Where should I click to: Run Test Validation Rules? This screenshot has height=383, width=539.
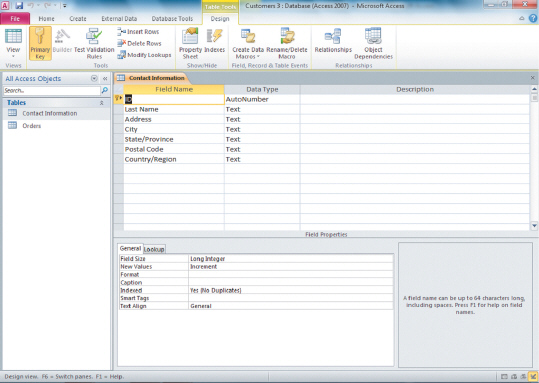point(94,43)
